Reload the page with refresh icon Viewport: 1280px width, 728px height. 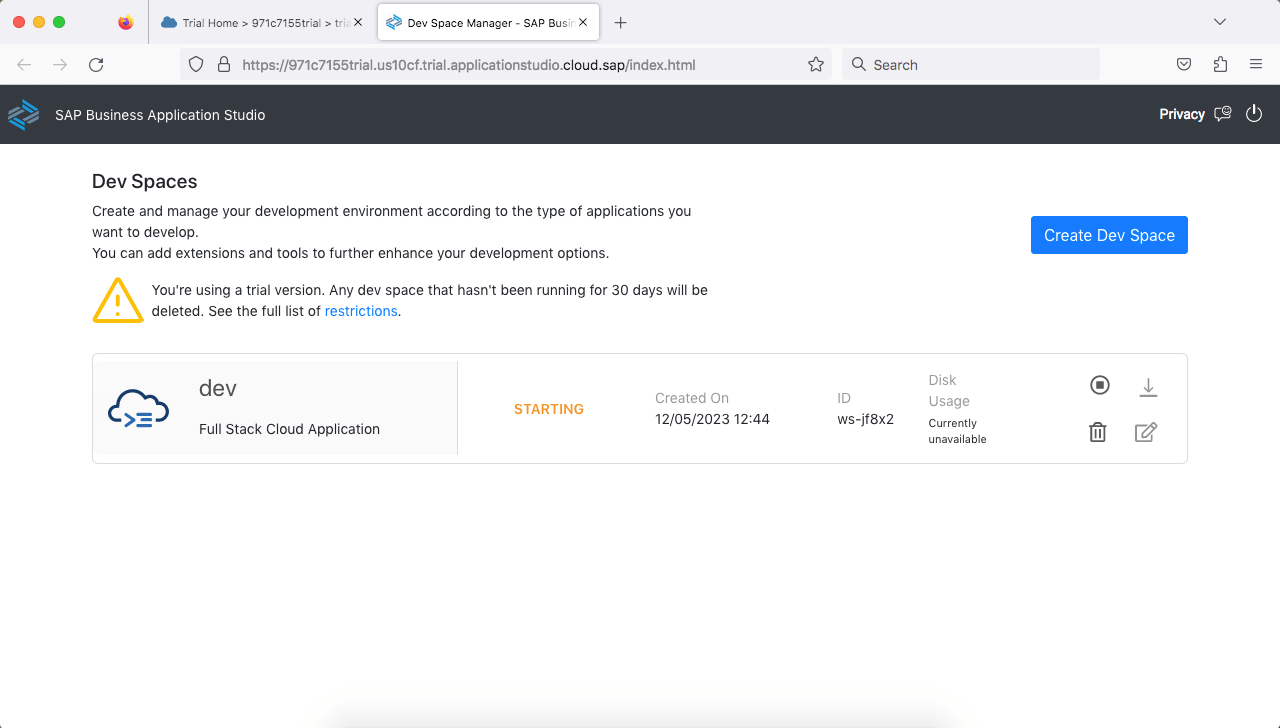[96, 64]
